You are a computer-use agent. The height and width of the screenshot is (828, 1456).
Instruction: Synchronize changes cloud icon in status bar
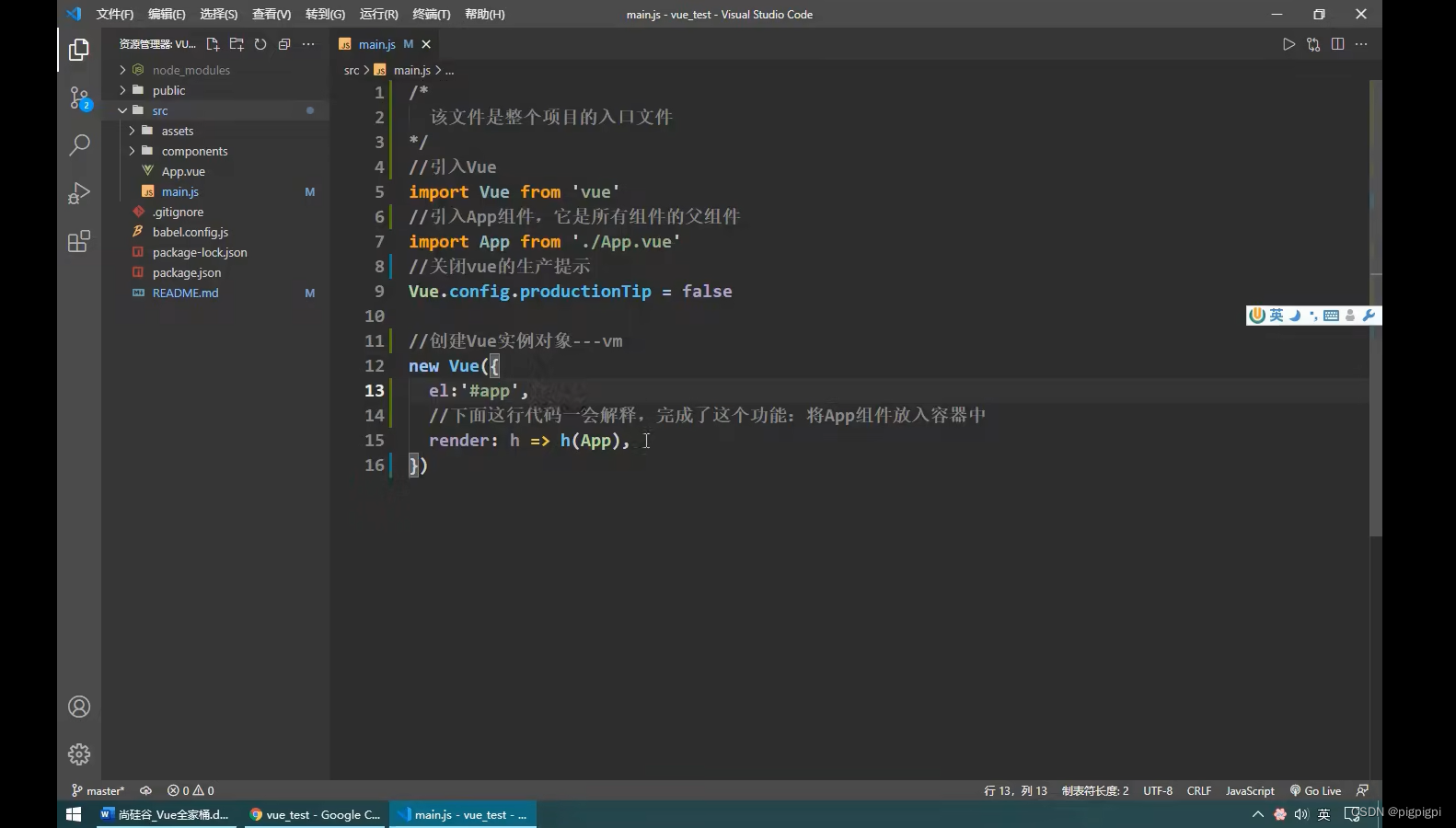click(x=145, y=791)
